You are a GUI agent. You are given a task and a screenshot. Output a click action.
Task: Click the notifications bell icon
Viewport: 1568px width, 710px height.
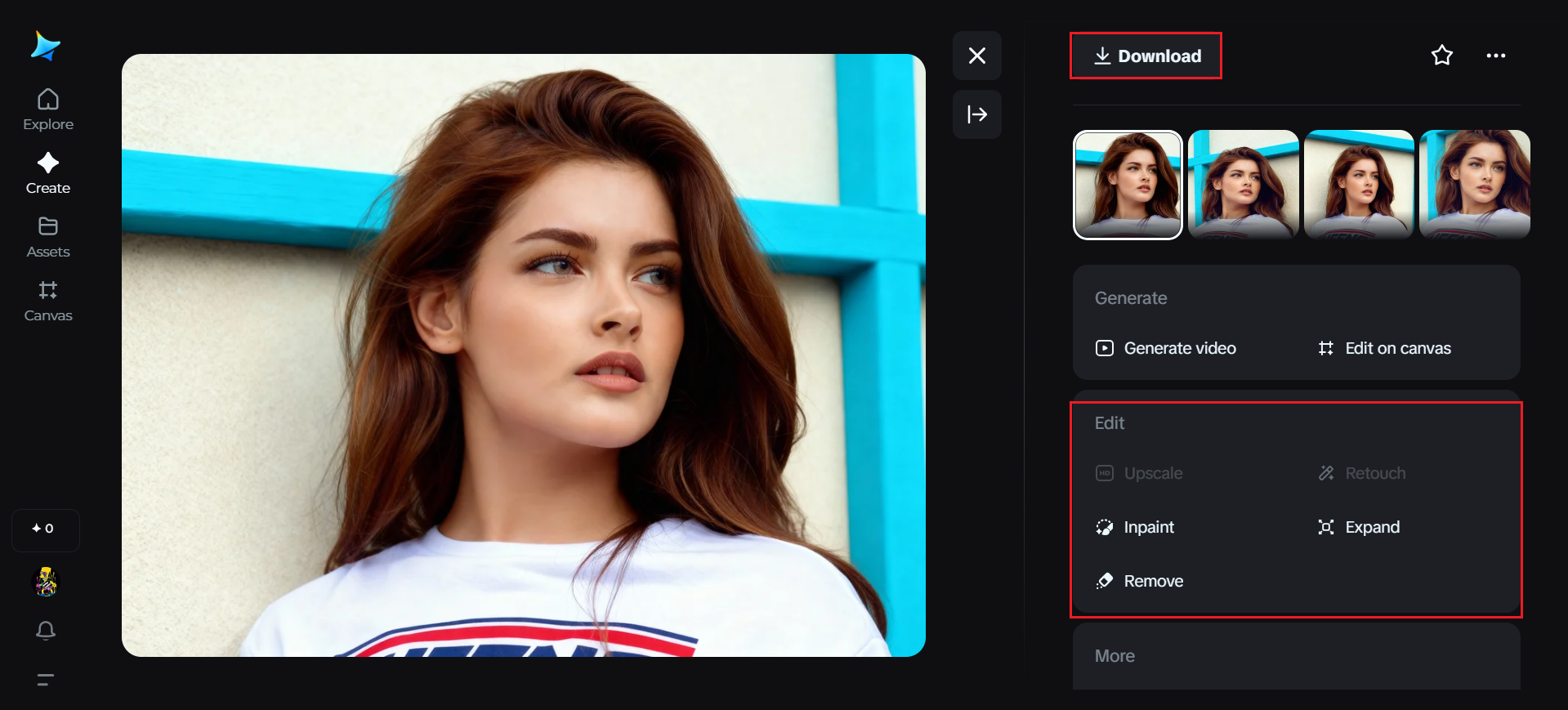(x=46, y=630)
